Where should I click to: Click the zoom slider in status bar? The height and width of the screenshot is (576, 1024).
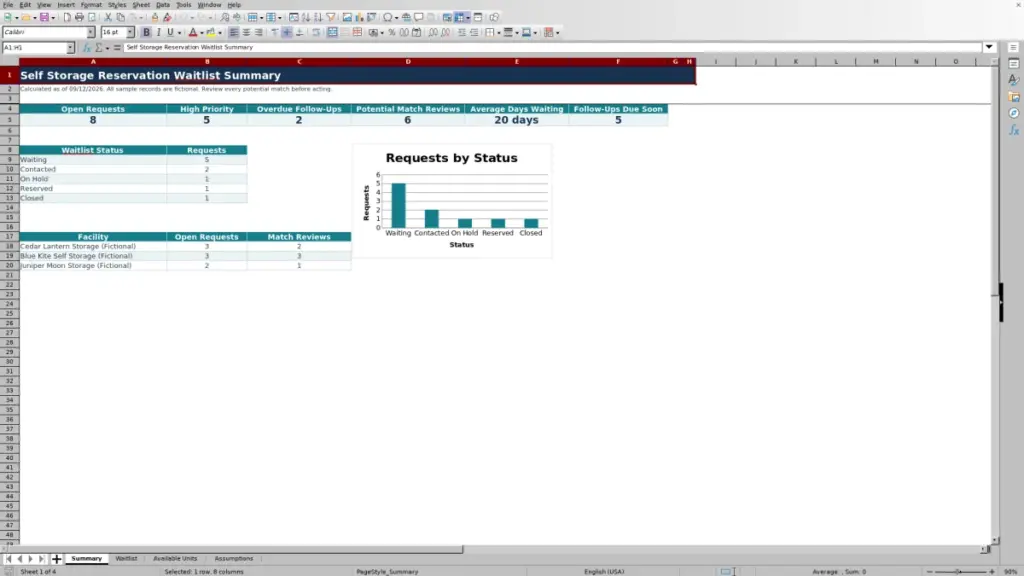(960, 571)
